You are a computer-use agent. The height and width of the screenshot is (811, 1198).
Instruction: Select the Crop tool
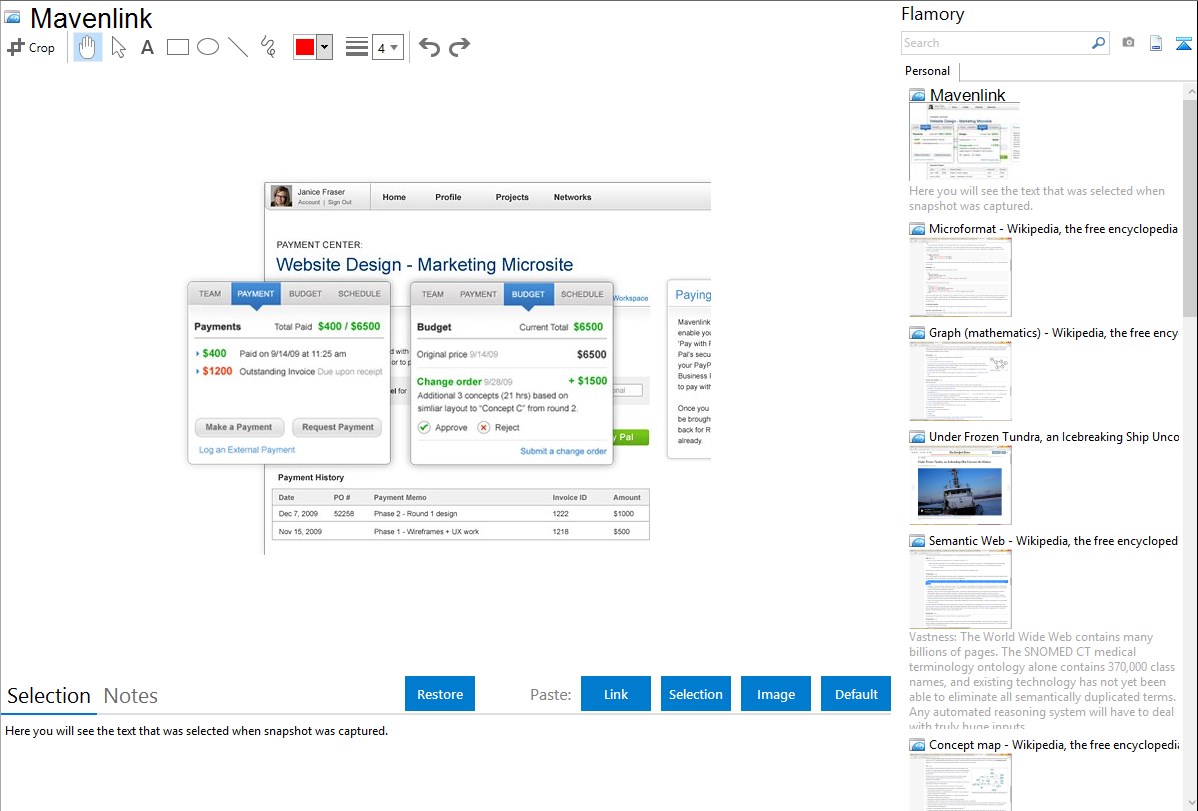point(31,47)
